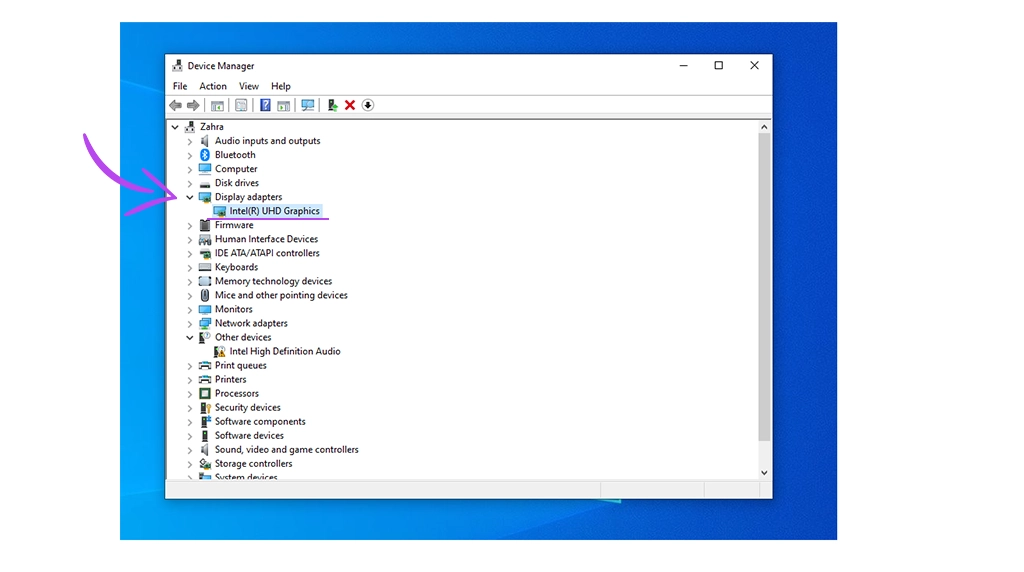This screenshot has height=572, width=1024.
Task: Expand the Print queues node
Action: pyautogui.click(x=189, y=366)
